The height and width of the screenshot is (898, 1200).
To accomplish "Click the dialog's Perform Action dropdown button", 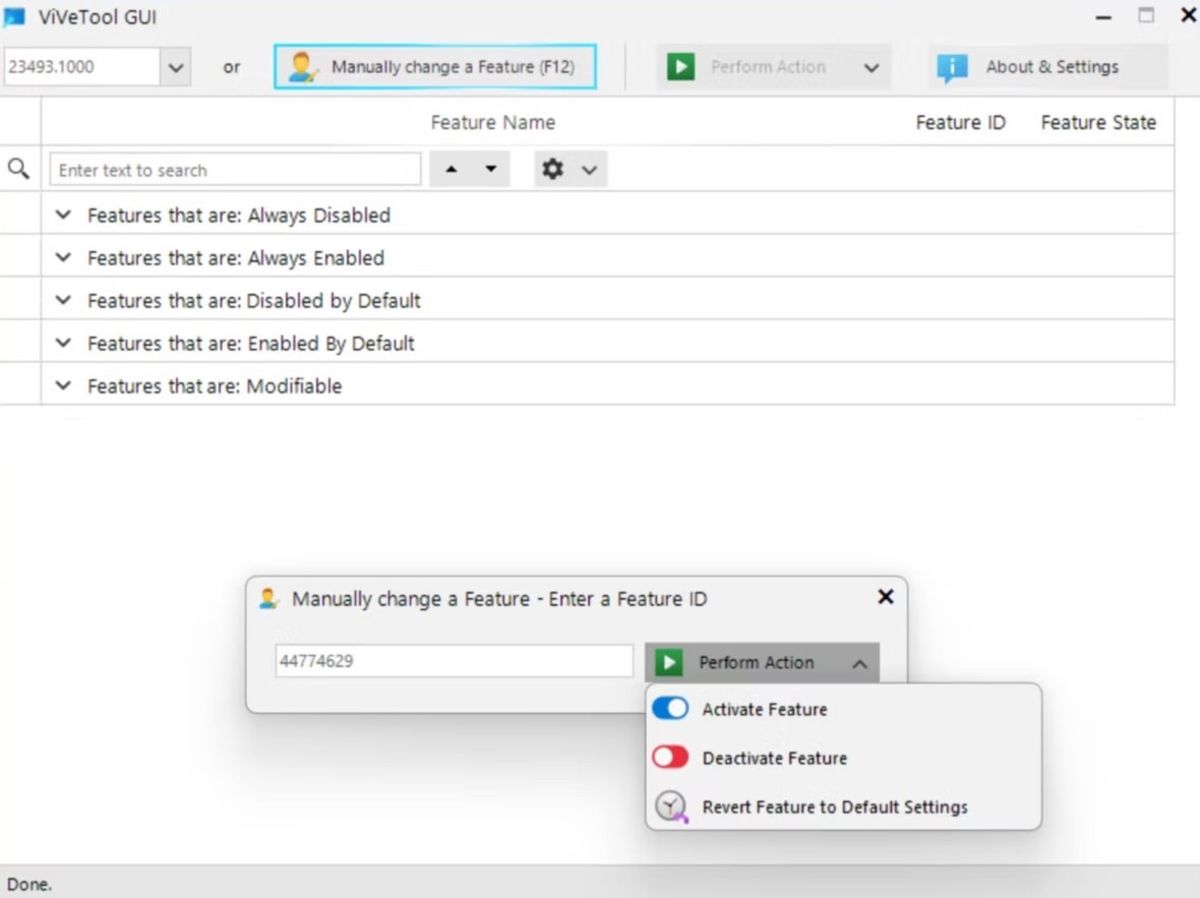I will click(x=762, y=662).
